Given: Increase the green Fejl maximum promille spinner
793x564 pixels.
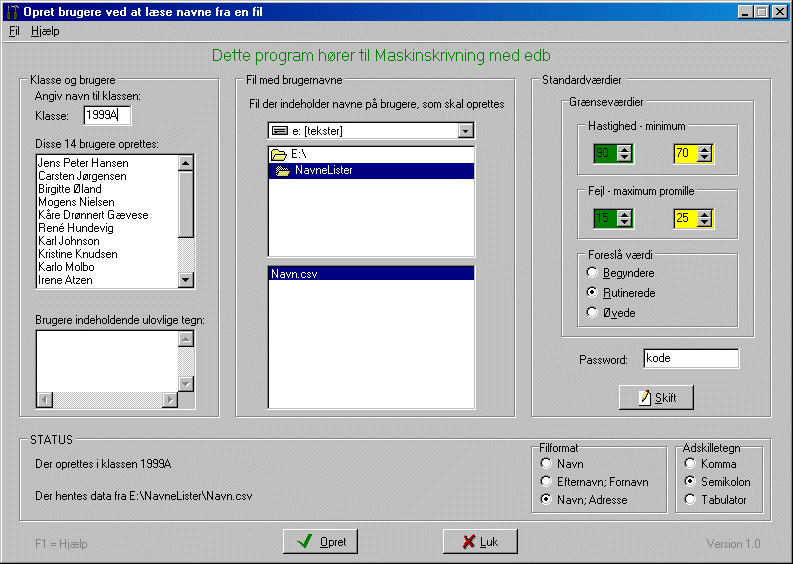Looking at the screenshot, I should coord(625,213).
